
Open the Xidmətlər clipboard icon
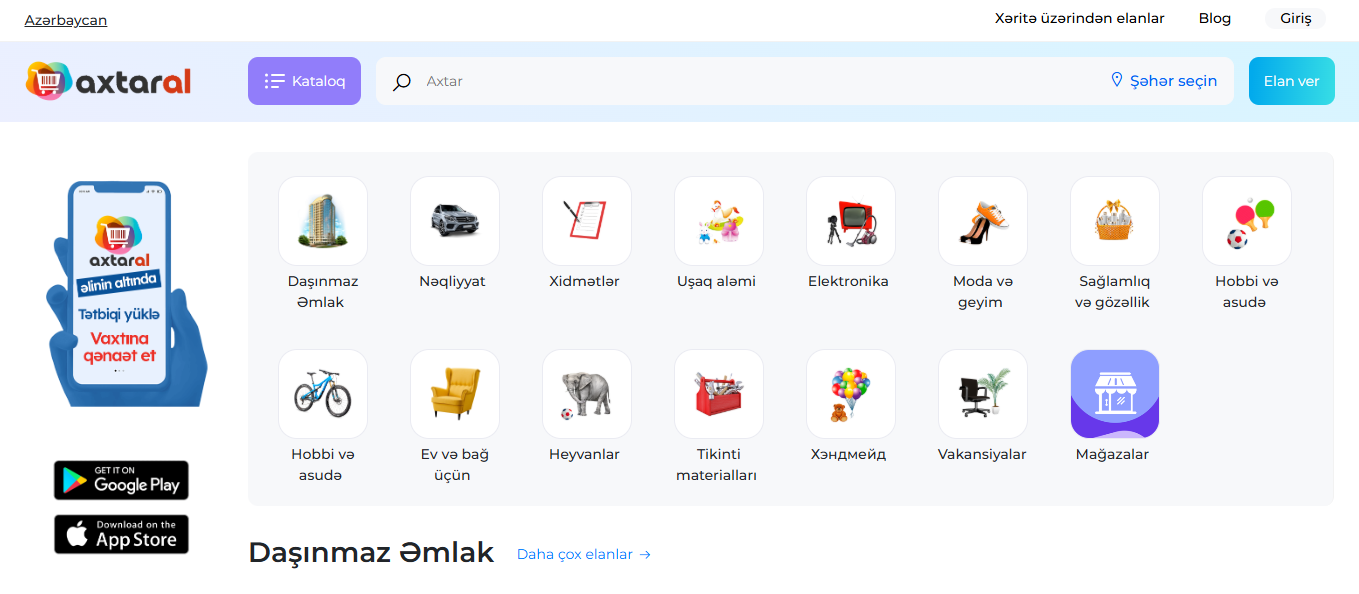[586, 221]
